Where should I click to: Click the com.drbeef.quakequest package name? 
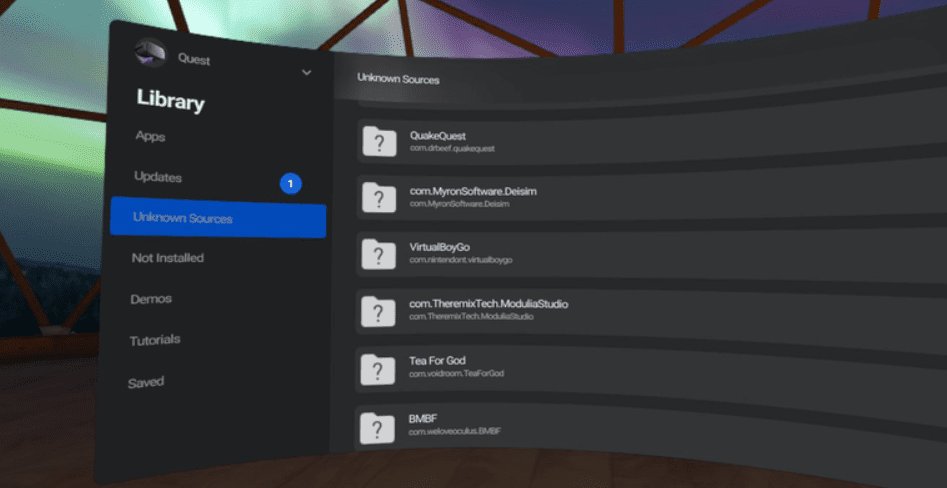[x=452, y=148]
